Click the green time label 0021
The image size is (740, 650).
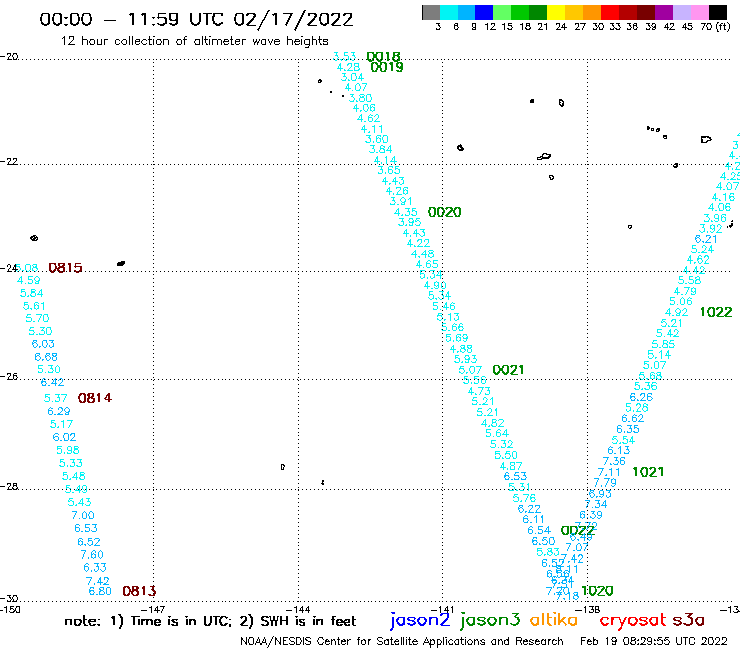coord(508,370)
